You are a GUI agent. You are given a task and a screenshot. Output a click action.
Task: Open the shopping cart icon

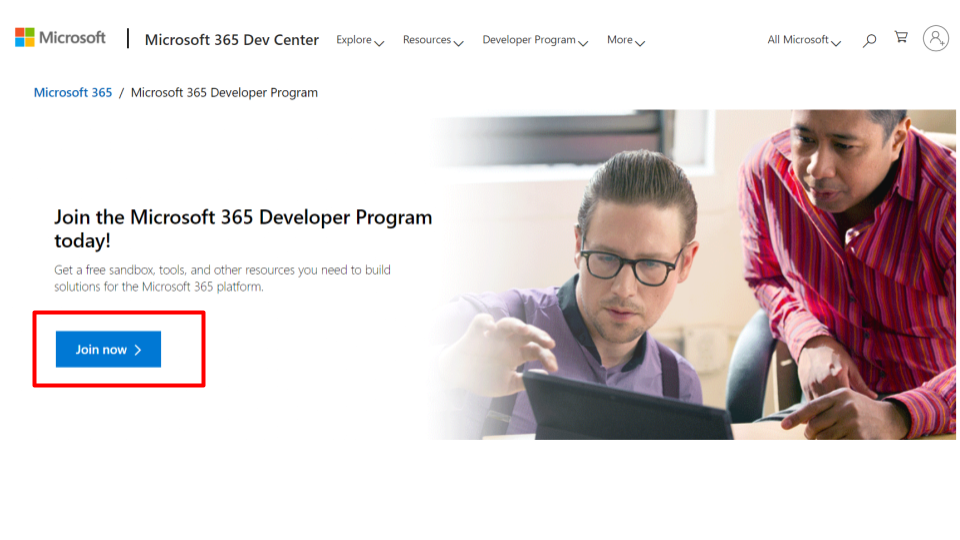pyautogui.click(x=901, y=37)
